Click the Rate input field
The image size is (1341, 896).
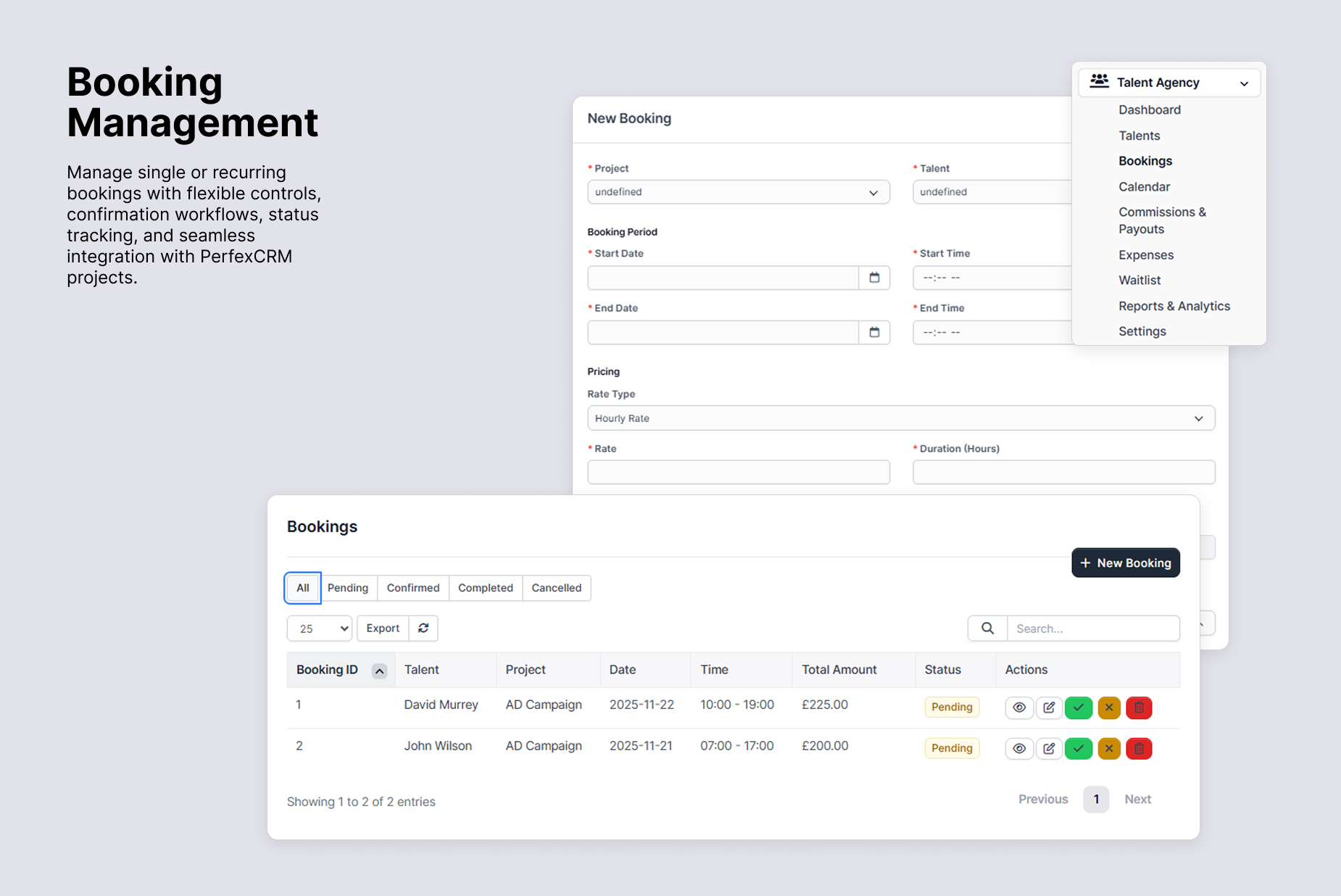click(739, 472)
